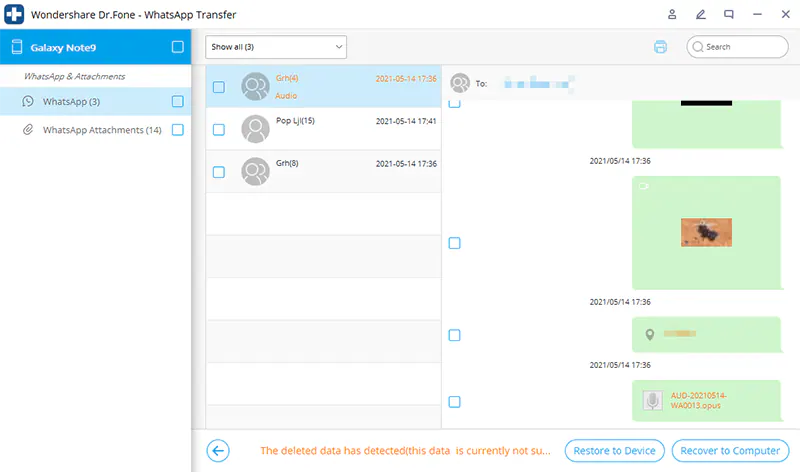Click the deleted data detected notice
The image size is (800, 472).
(x=406, y=451)
